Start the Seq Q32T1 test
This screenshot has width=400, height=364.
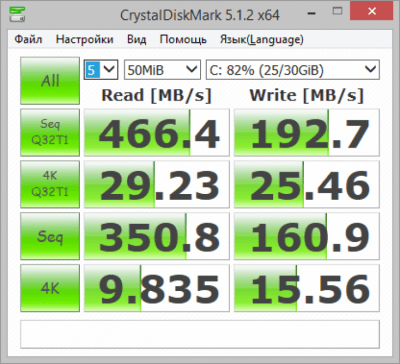point(50,132)
